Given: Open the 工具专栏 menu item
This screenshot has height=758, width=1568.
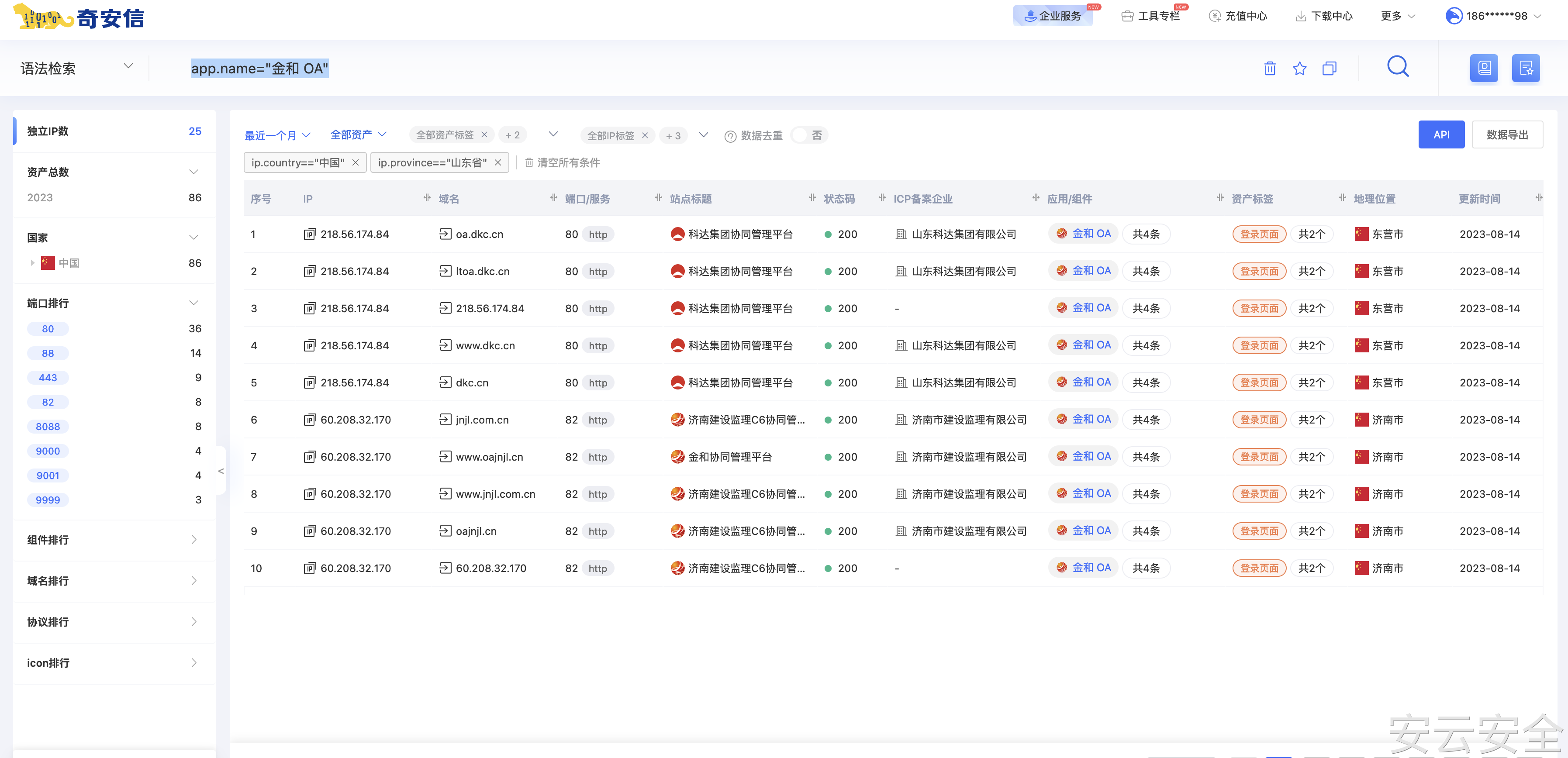Looking at the screenshot, I should coord(1150,16).
